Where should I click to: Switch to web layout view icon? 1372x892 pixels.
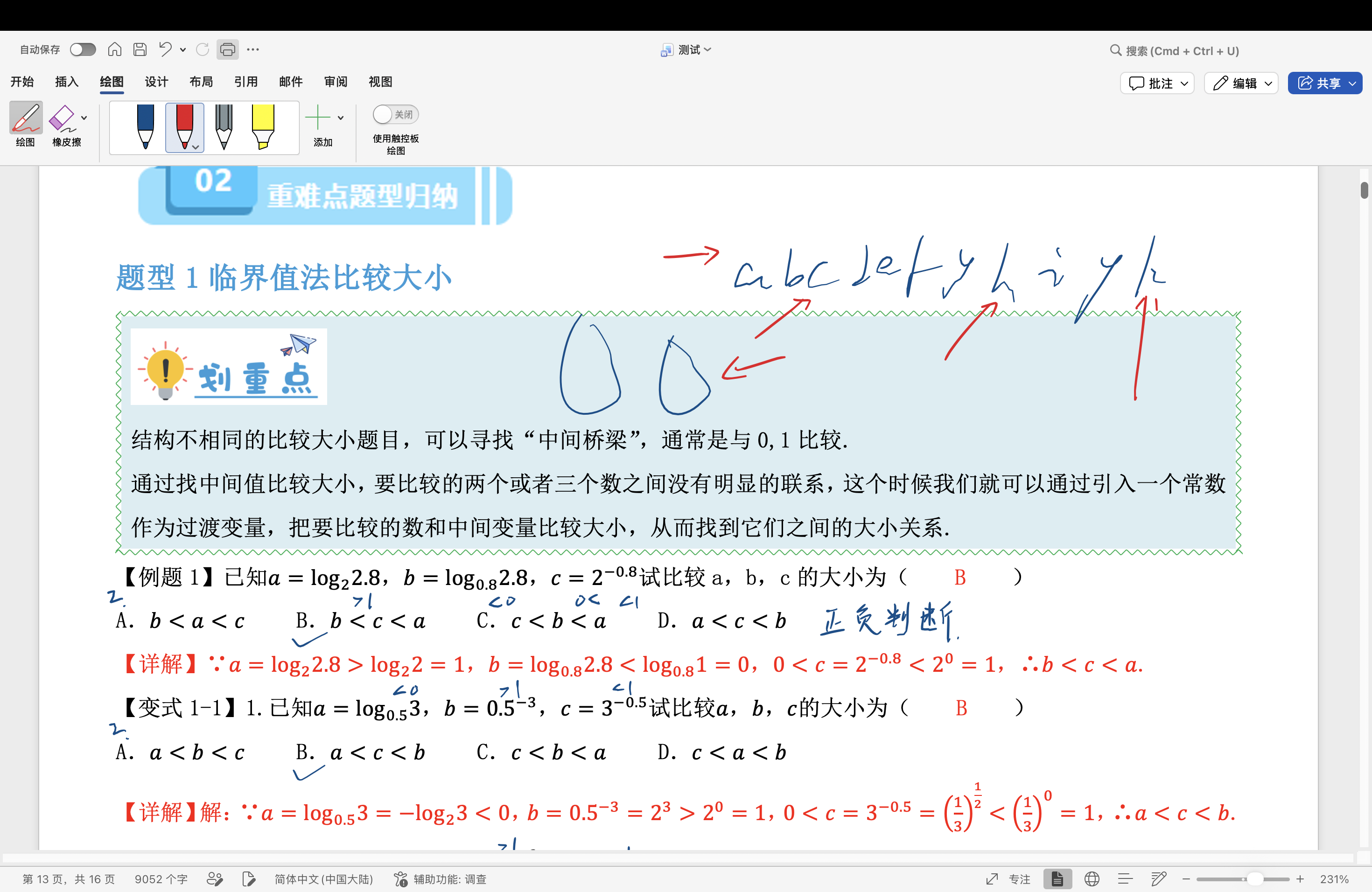pyautogui.click(x=1092, y=879)
